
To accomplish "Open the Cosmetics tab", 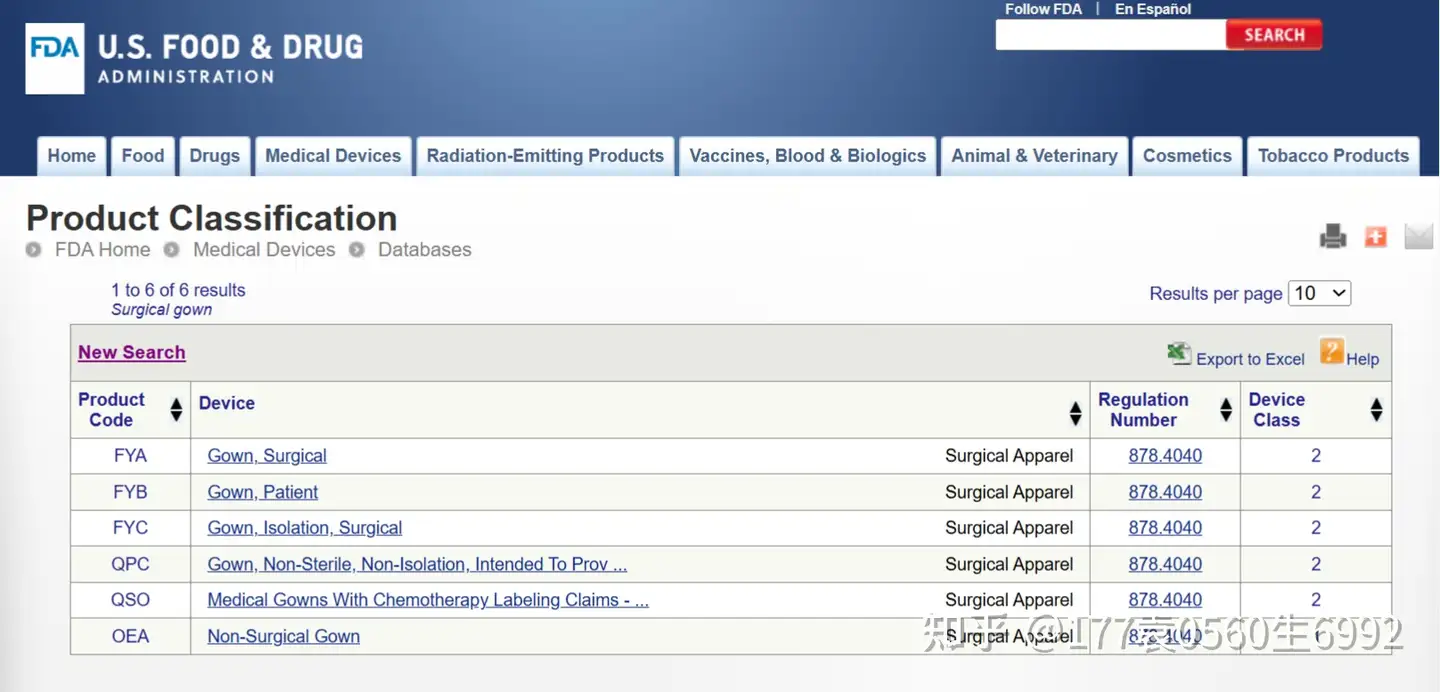I will 1187,156.
